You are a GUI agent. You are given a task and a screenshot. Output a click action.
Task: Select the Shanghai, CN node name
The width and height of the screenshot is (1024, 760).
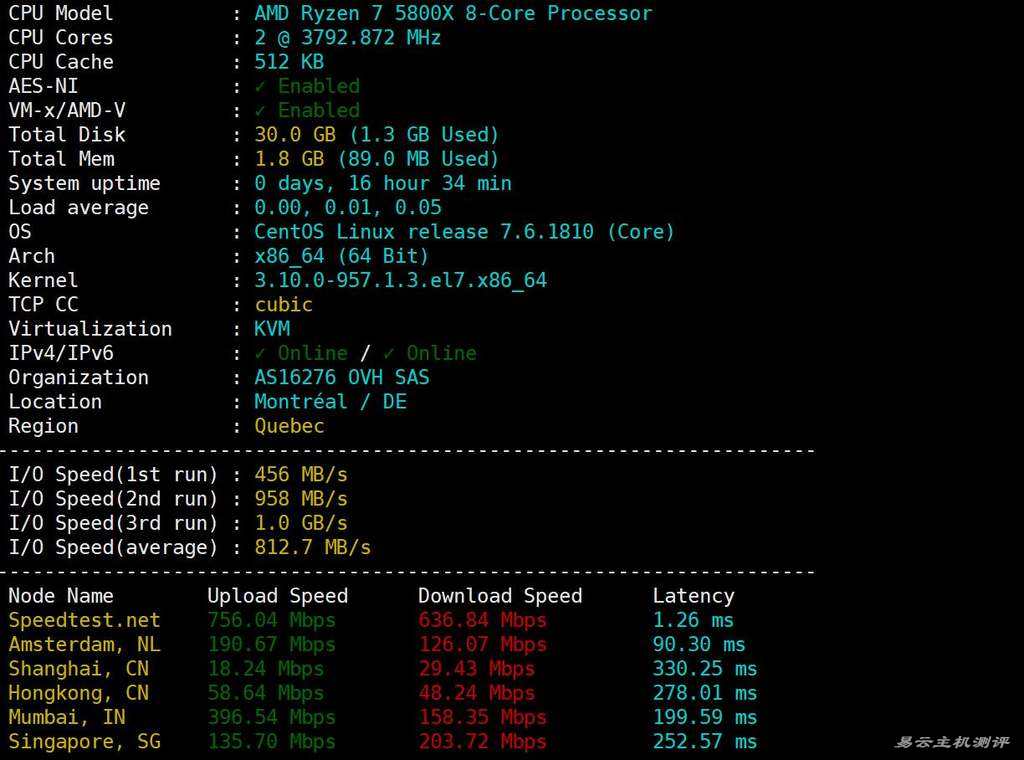click(x=78, y=668)
